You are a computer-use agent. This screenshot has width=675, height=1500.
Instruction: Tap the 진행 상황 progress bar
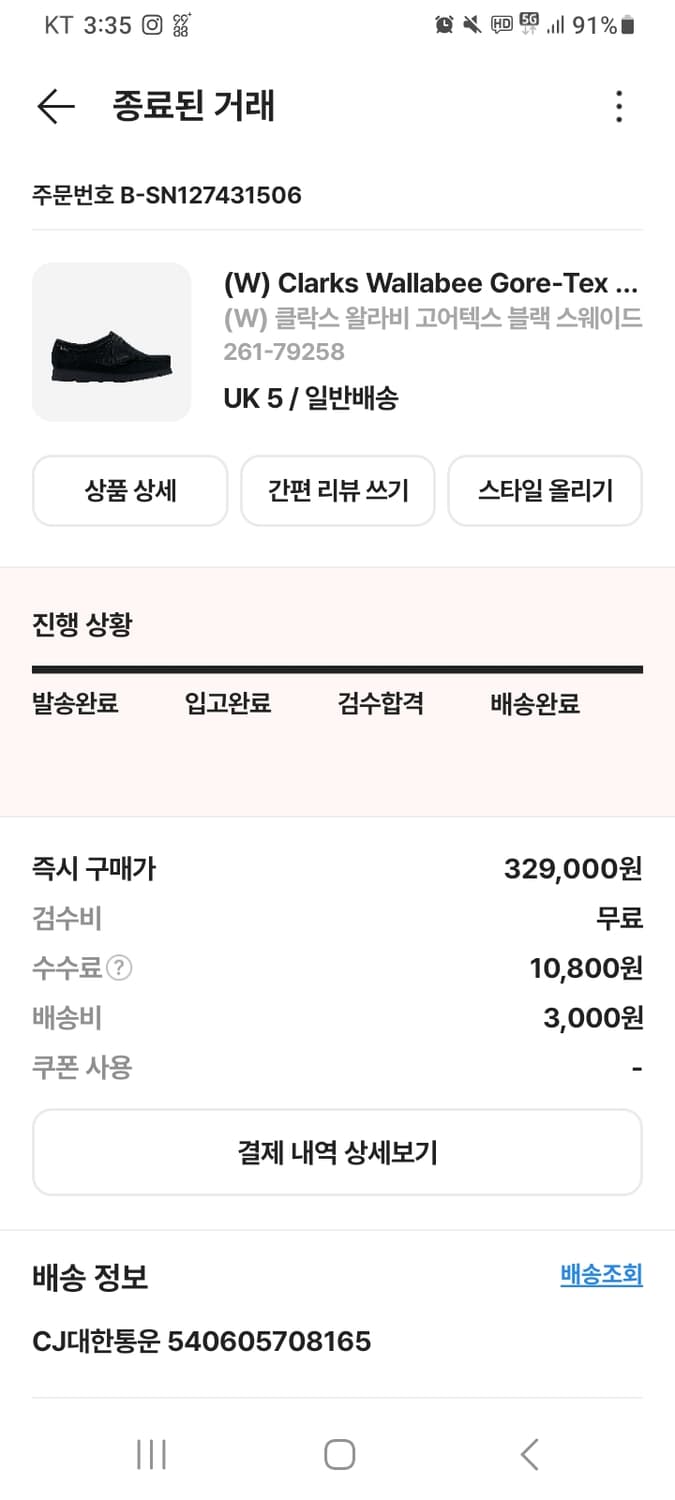[337, 669]
